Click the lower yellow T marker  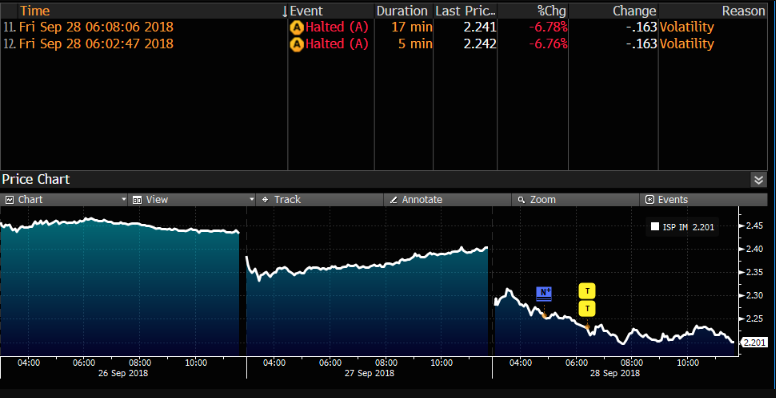point(587,309)
